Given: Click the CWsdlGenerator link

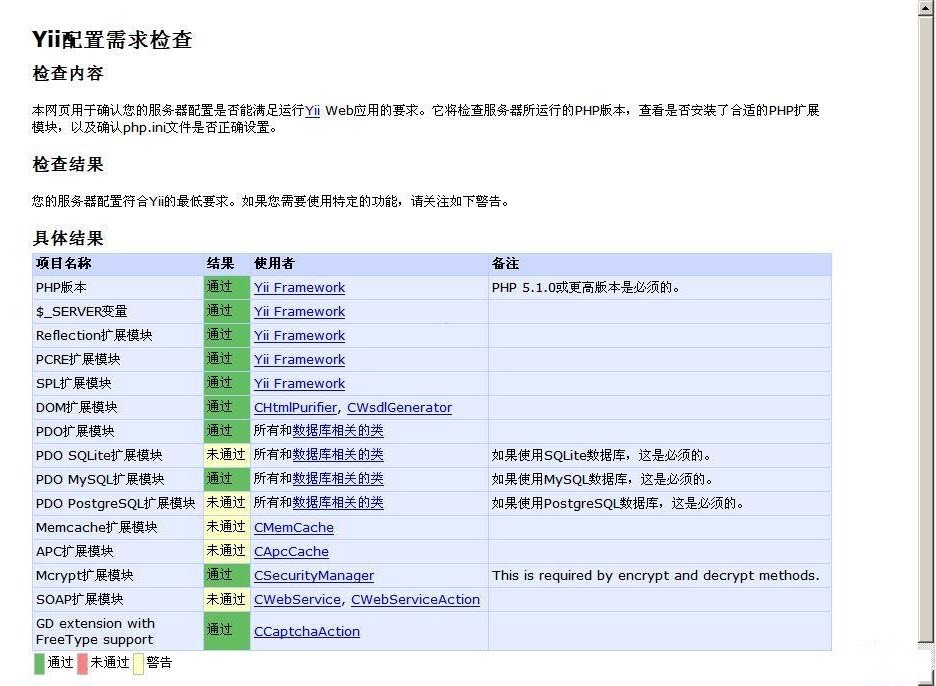Looking at the screenshot, I should tap(399, 407).
